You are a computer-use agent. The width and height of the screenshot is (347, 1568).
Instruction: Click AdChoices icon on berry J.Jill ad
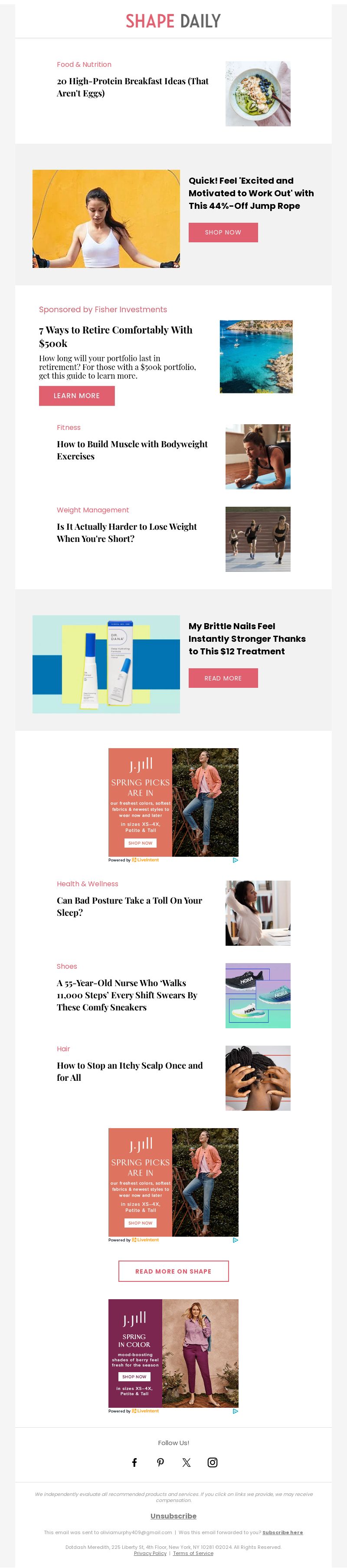(235, 1411)
